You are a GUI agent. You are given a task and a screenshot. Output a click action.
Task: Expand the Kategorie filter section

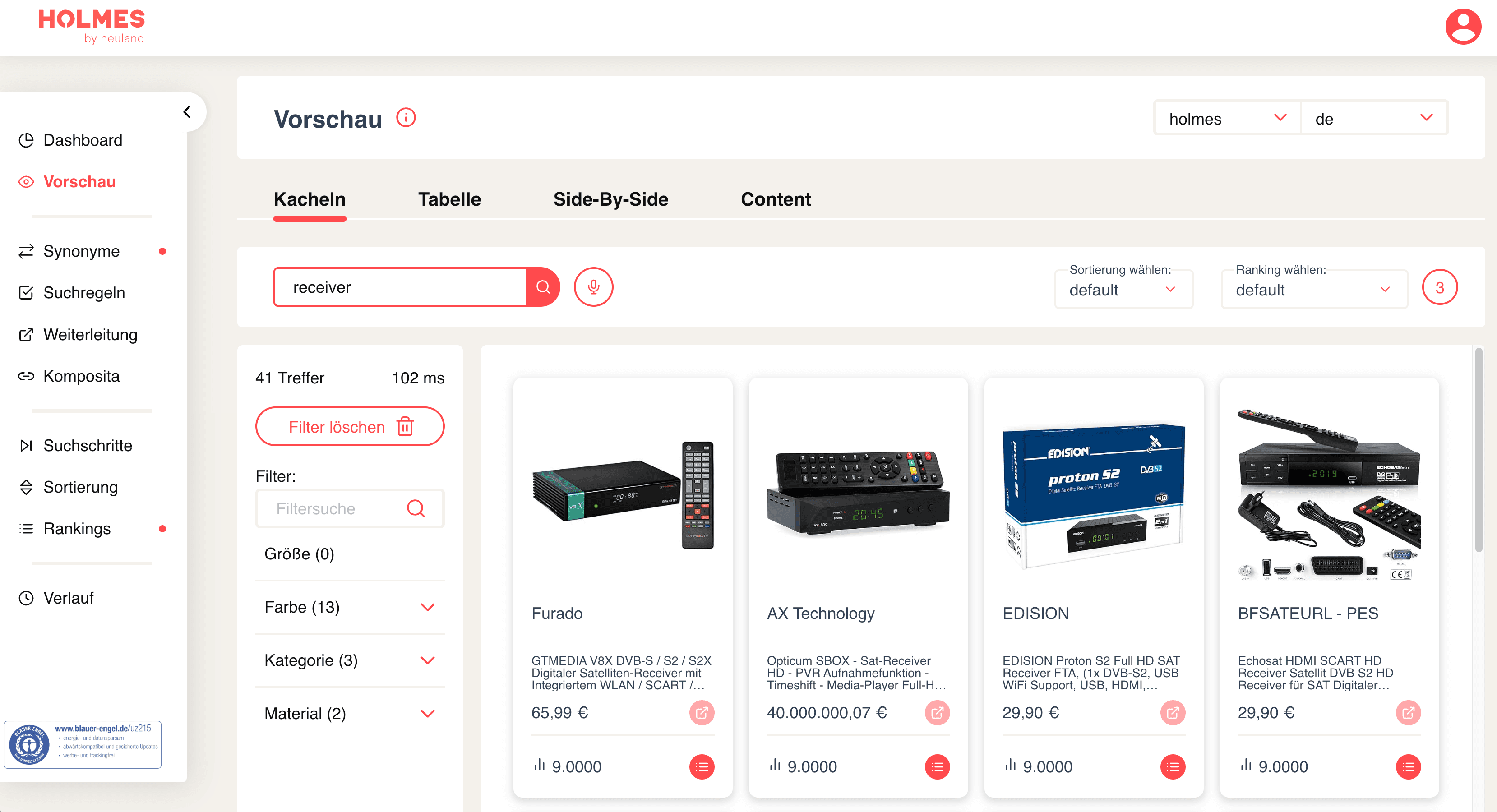350,661
